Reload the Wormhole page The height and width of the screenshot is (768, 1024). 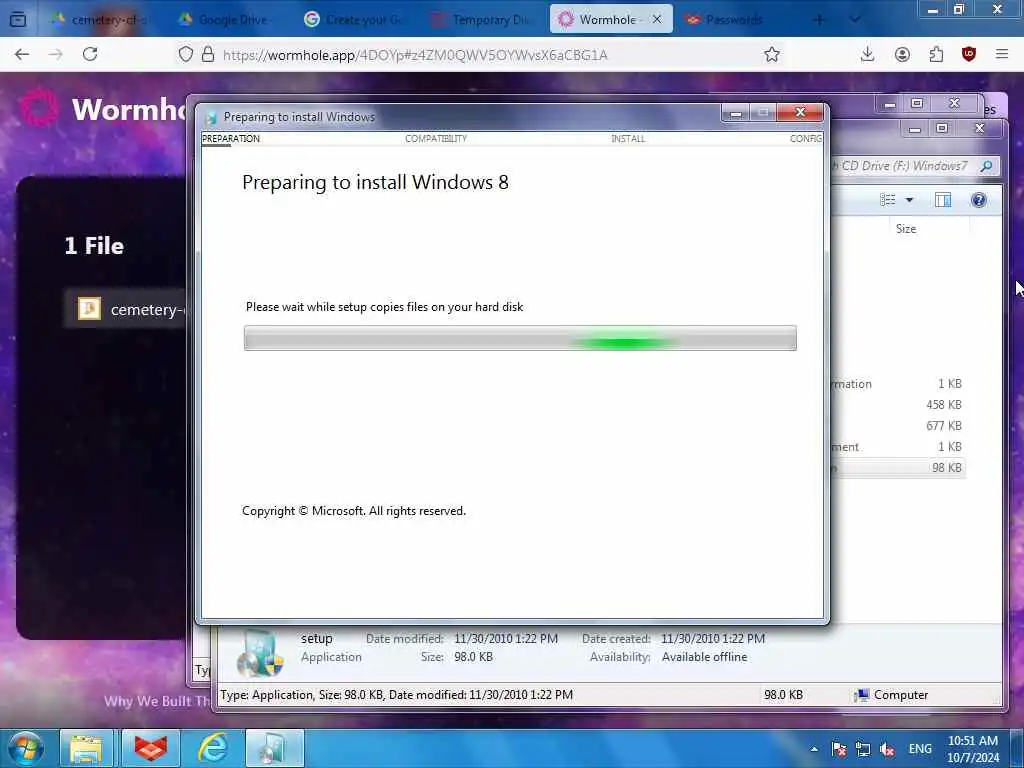click(x=90, y=54)
